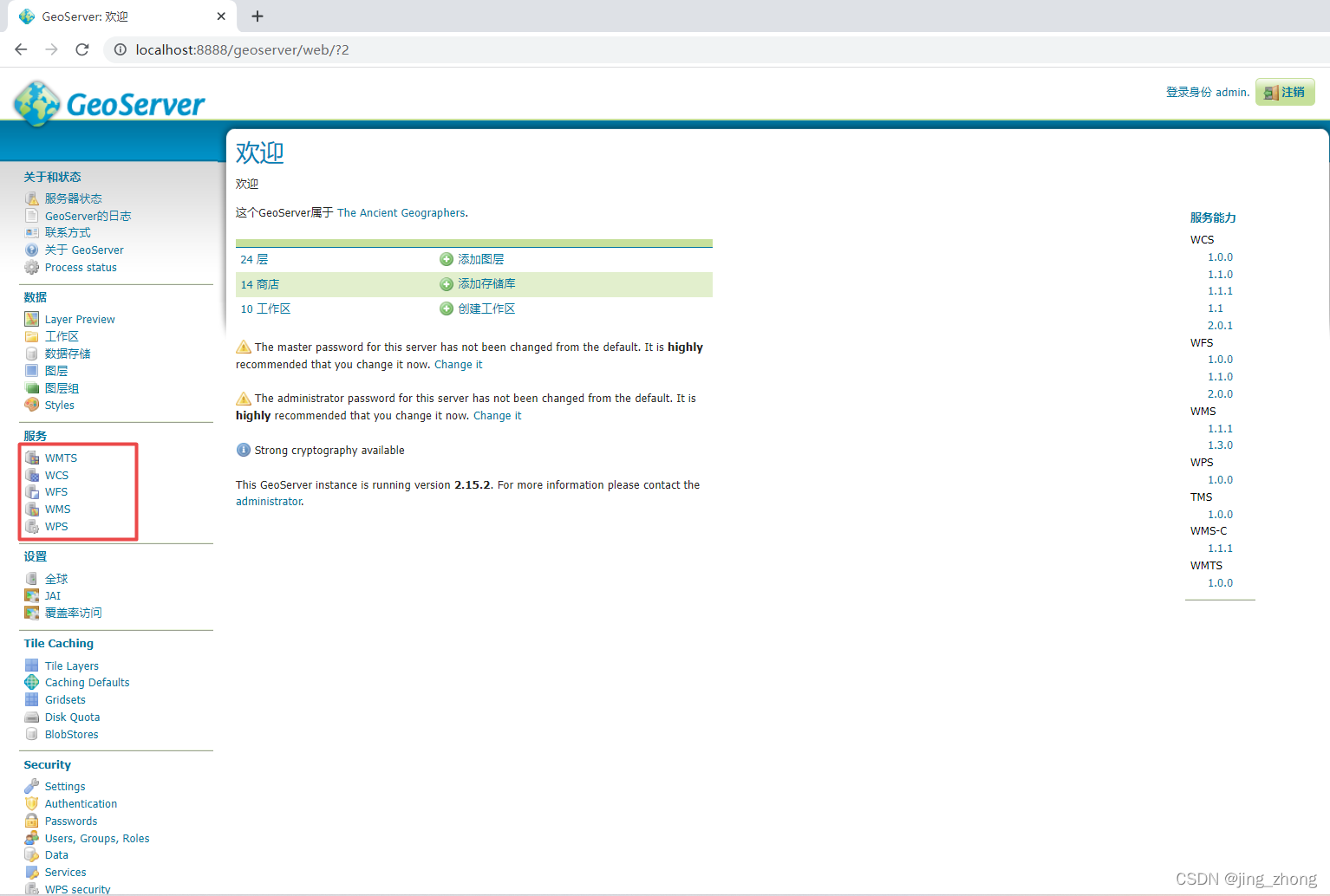Open the 10 workspaces link
Screen dimensions: 1330x896
point(265,308)
